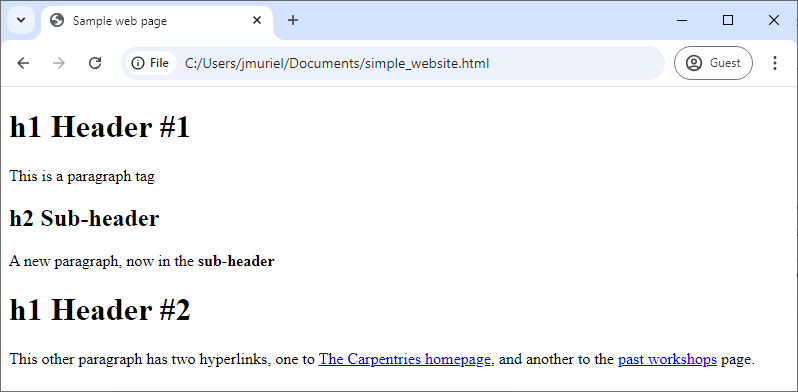Open Chrome three-dot menu

[775, 63]
